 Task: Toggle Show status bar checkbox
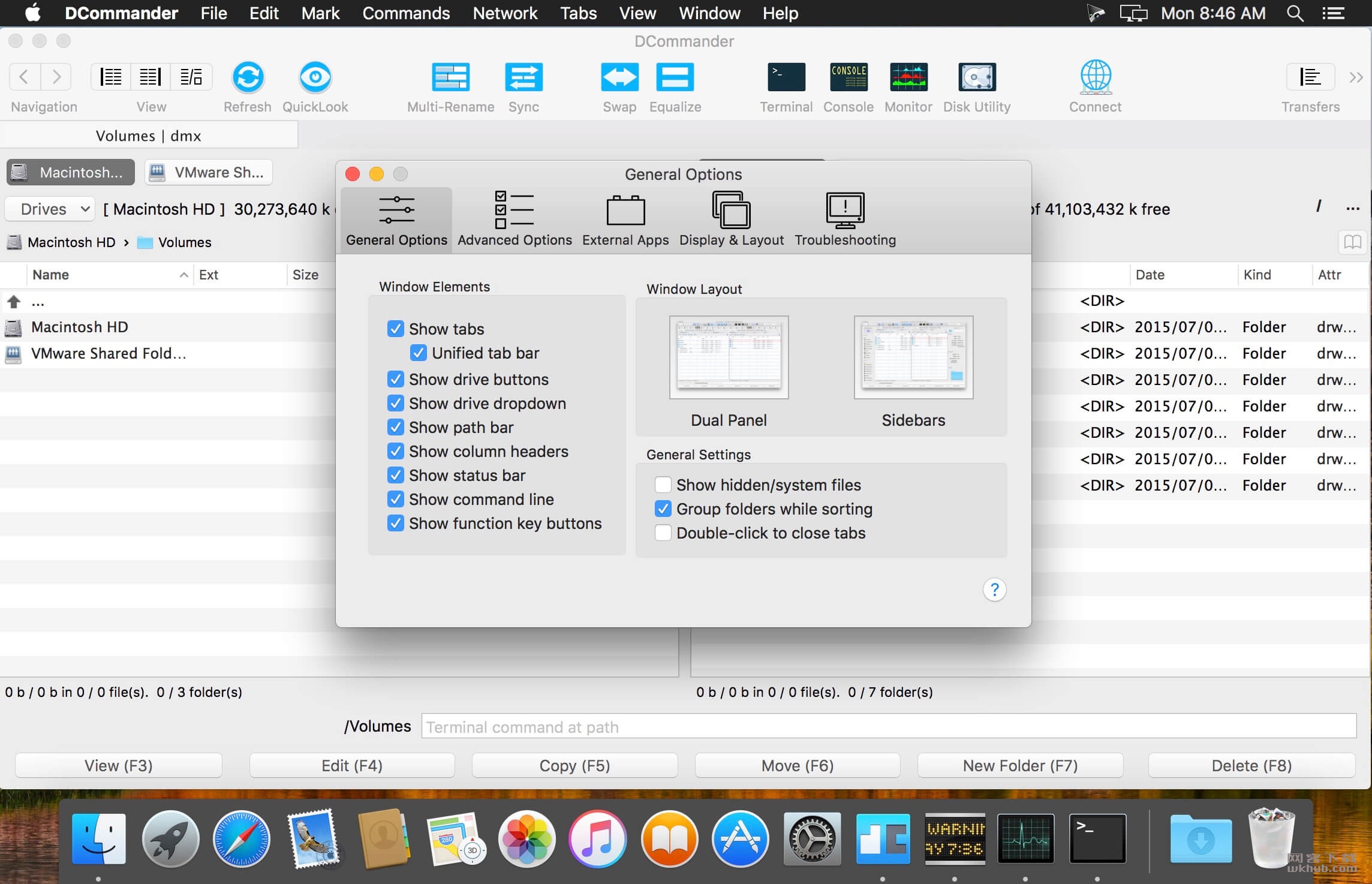click(395, 475)
